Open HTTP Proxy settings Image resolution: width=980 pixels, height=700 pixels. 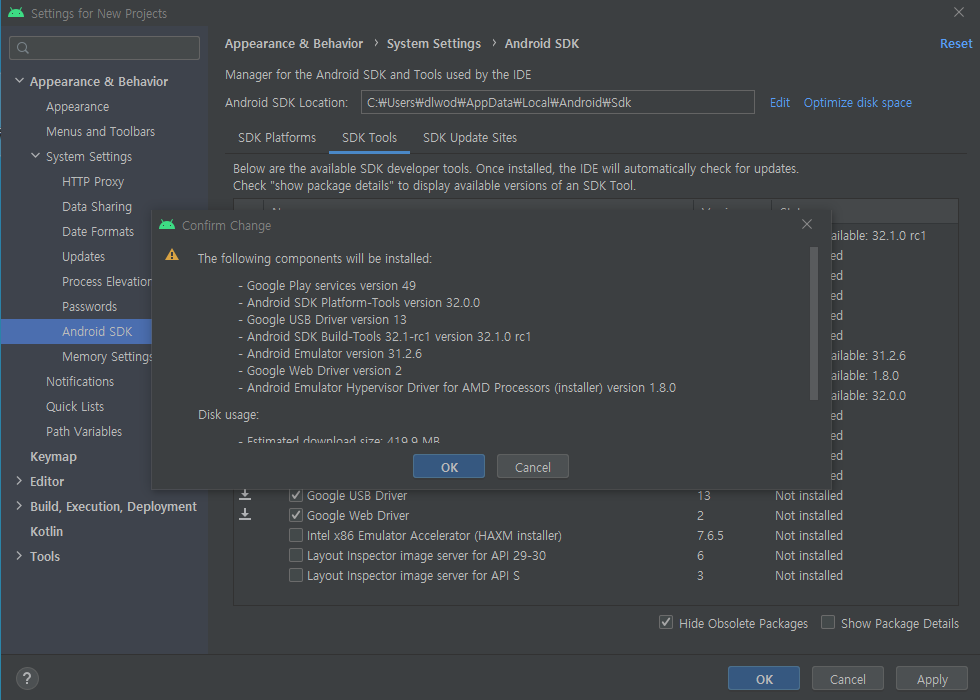coord(93,181)
